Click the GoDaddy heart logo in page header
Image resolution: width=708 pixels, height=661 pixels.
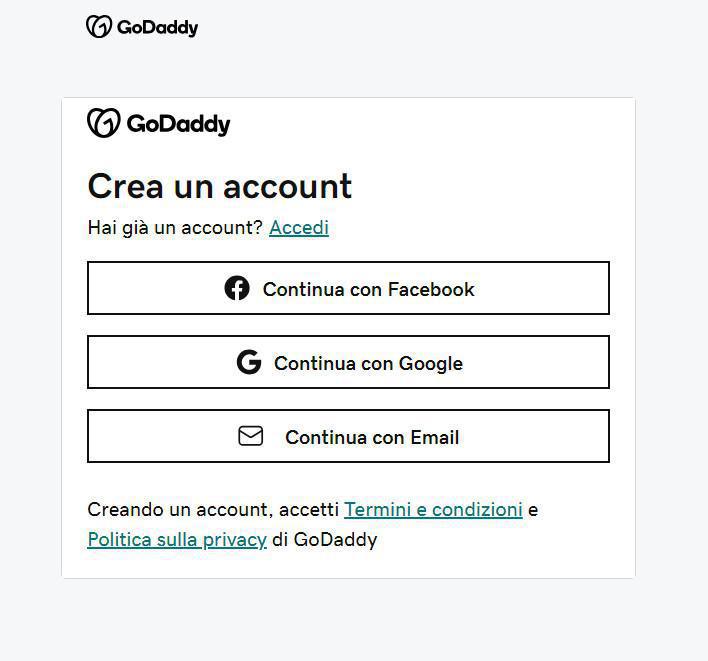point(98,27)
